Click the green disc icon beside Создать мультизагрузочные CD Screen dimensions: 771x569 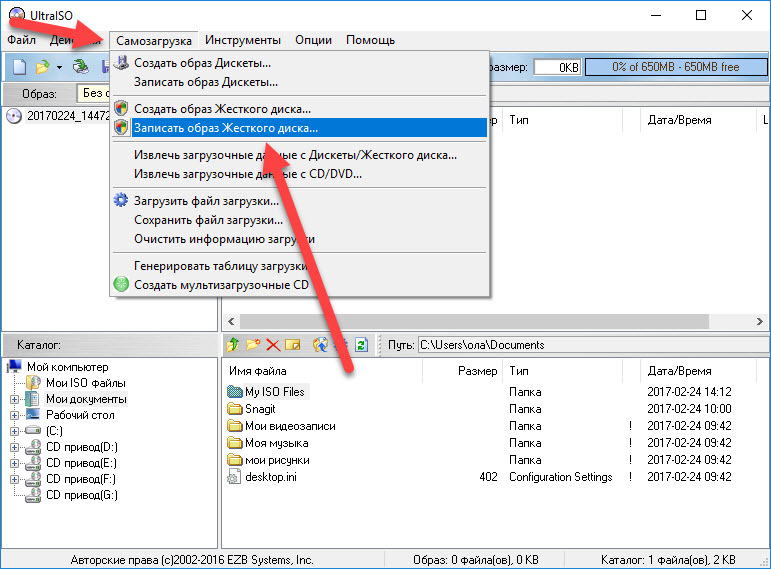pyautogui.click(x=121, y=284)
